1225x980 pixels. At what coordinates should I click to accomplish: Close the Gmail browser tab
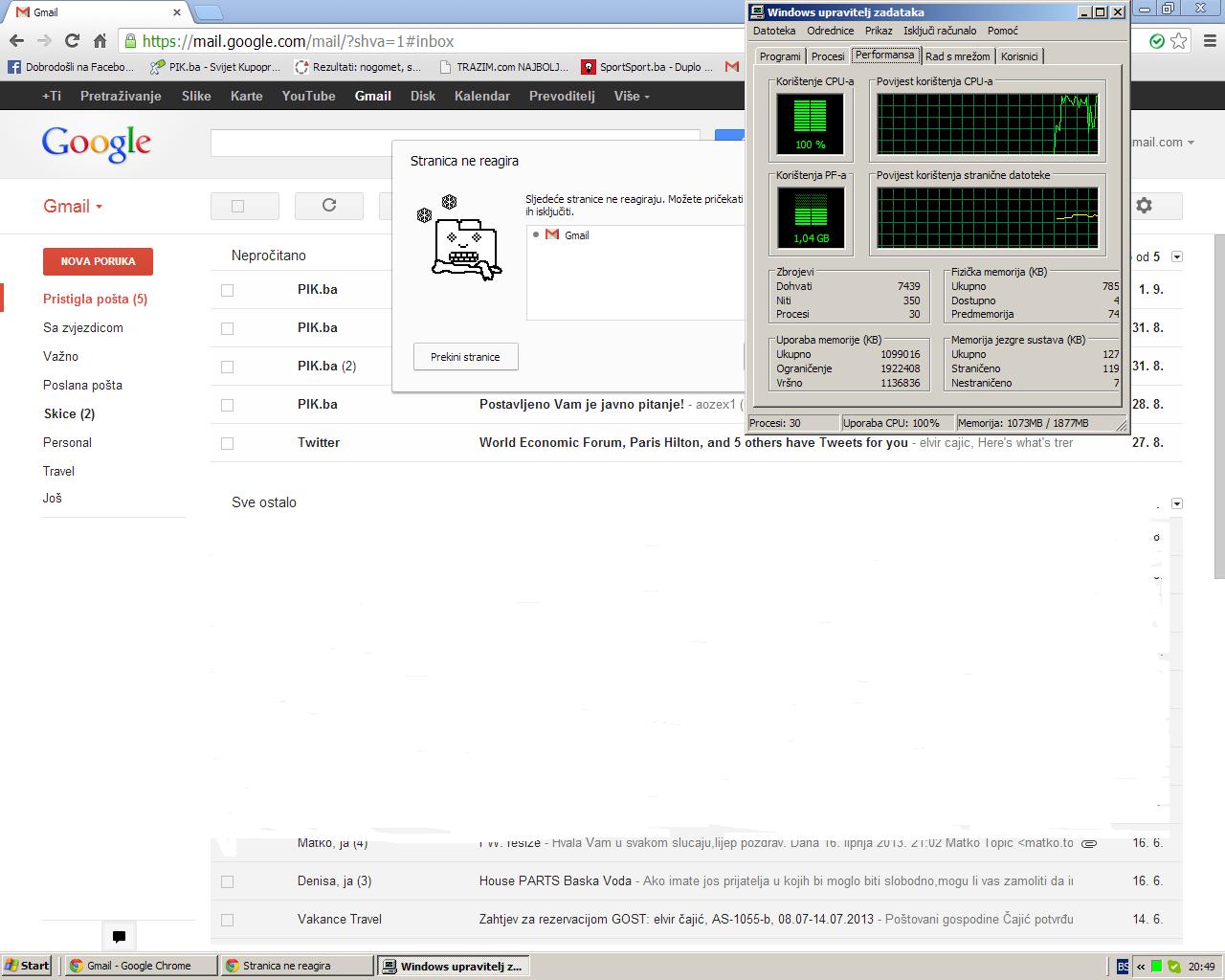click(177, 12)
